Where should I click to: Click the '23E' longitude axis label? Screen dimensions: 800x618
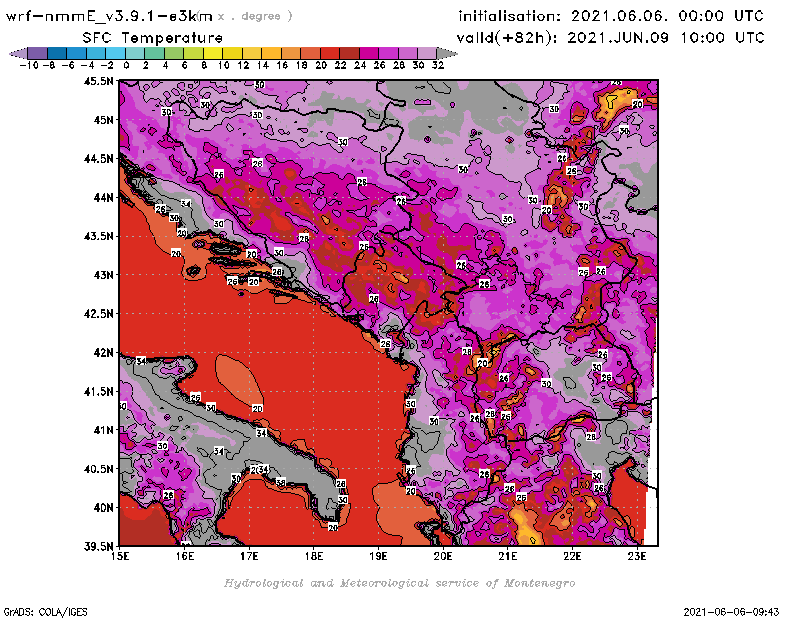point(637,556)
